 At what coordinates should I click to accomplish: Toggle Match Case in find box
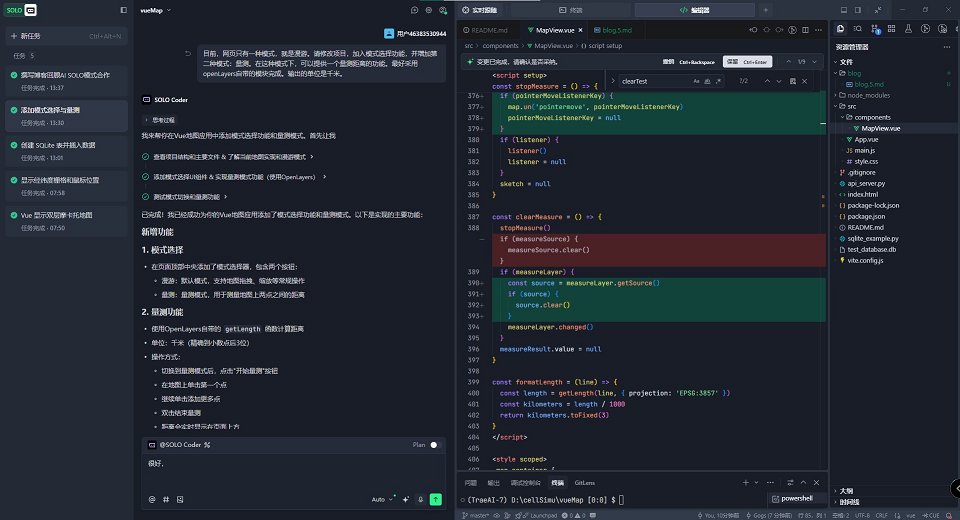tap(696, 81)
